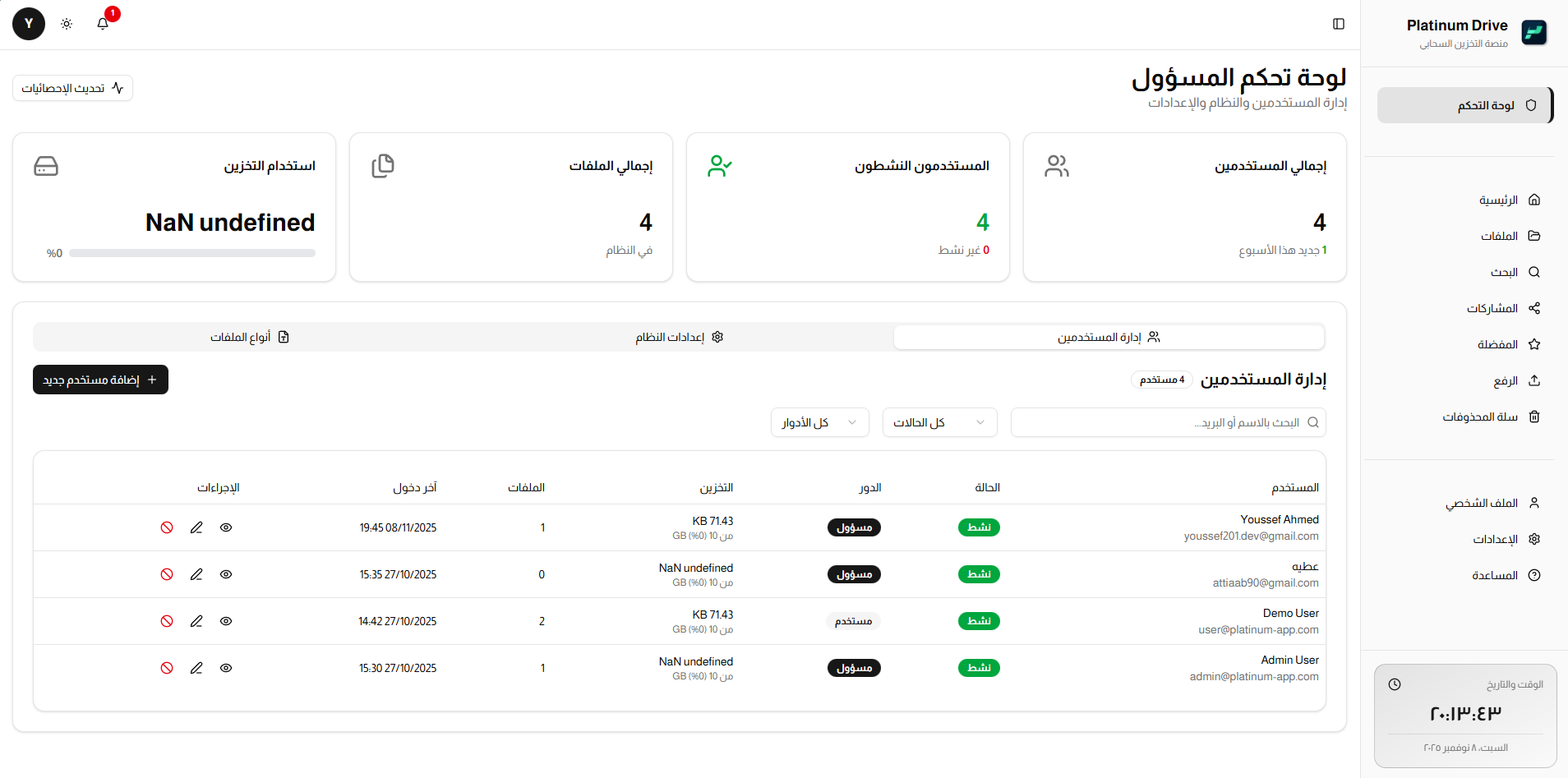The image size is (1568, 778).
Task: Click تحديث الإحصائيات refresh button
Action: point(72,88)
